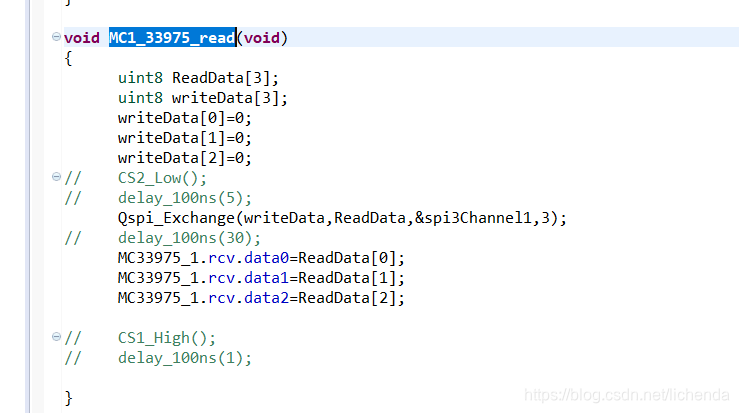This screenshot has height=413, width=739.
Task: Click the opening brace of the function
Action: (68, 58)
